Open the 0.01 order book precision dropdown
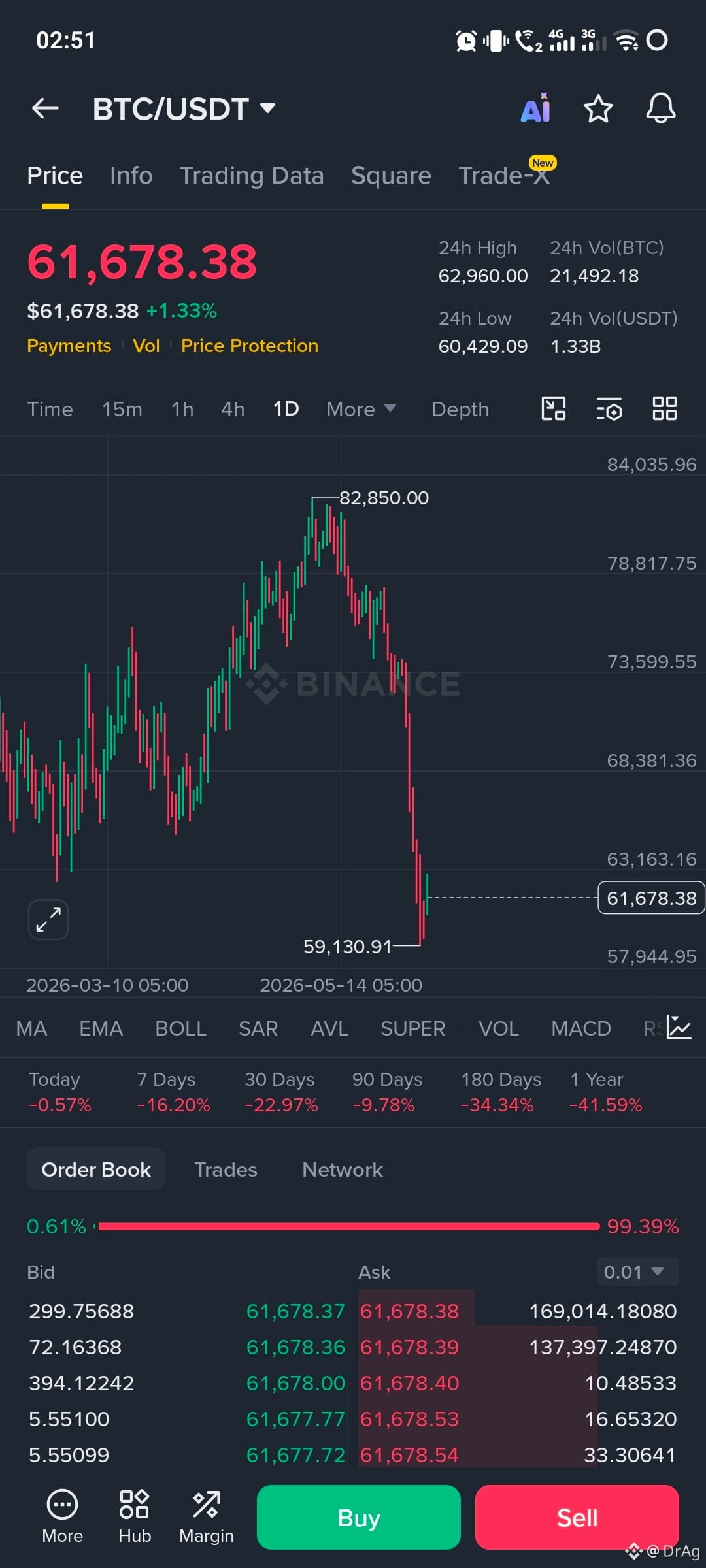Image resolution: width=706 pixels, height=1568 pixels. 637,1271
